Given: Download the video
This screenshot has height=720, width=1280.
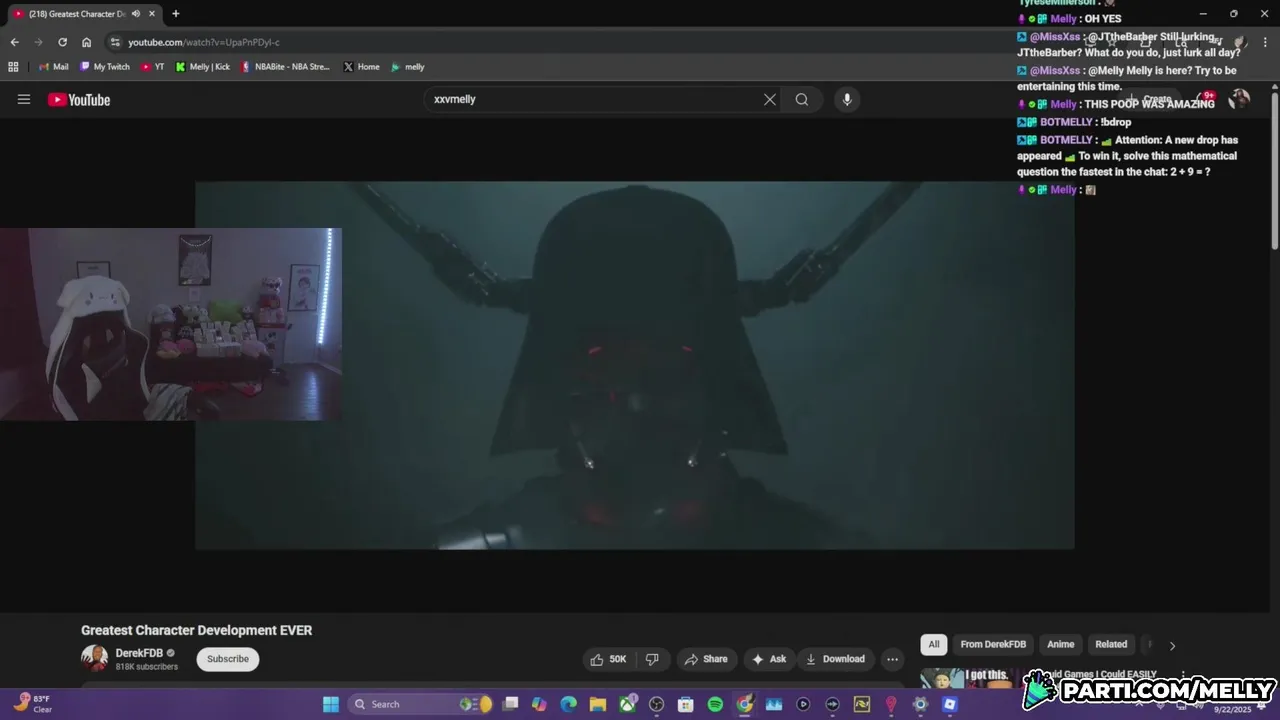Looking at the screenshot, I should click(835, 659).
